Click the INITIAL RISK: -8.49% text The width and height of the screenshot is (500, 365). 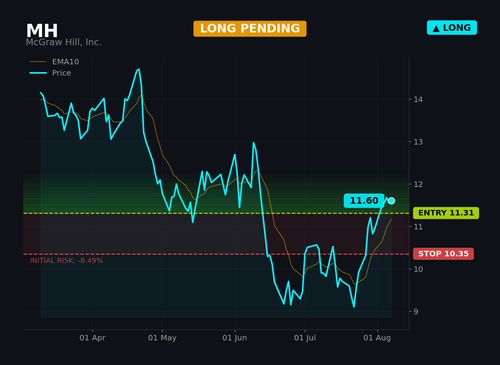pos(66,261)
